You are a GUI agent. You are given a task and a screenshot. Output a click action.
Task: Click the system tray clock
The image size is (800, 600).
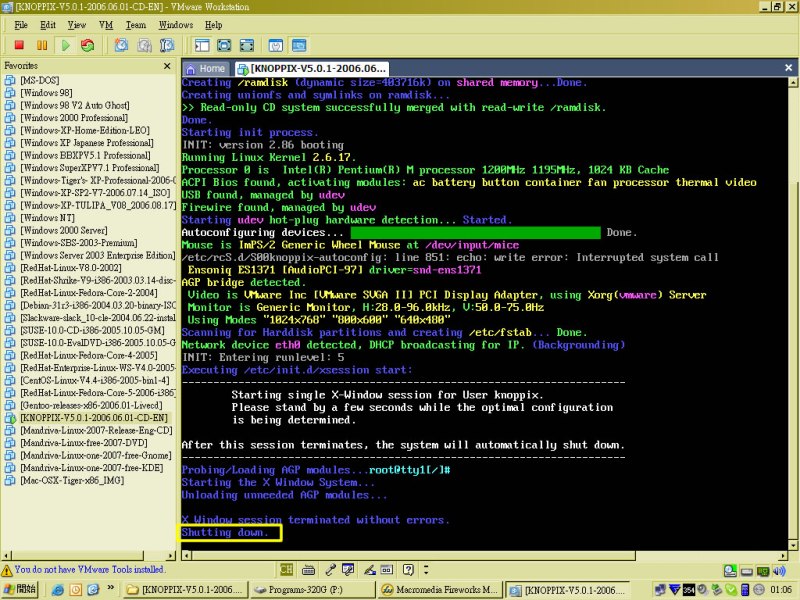click(x=781, y=590)
